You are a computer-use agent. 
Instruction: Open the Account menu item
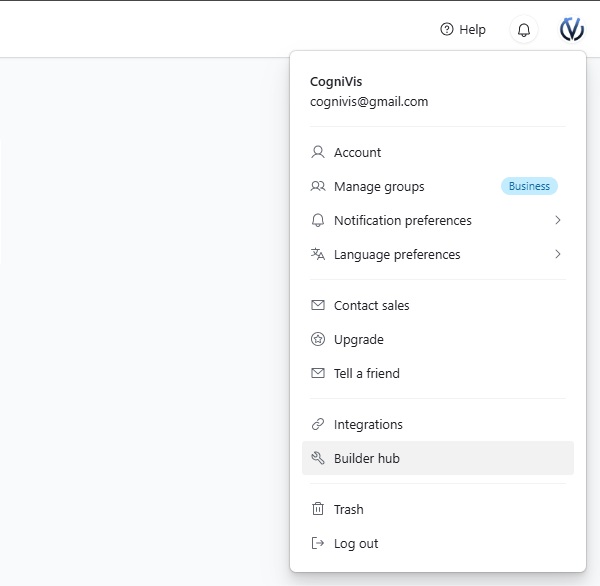click(357, 153)
